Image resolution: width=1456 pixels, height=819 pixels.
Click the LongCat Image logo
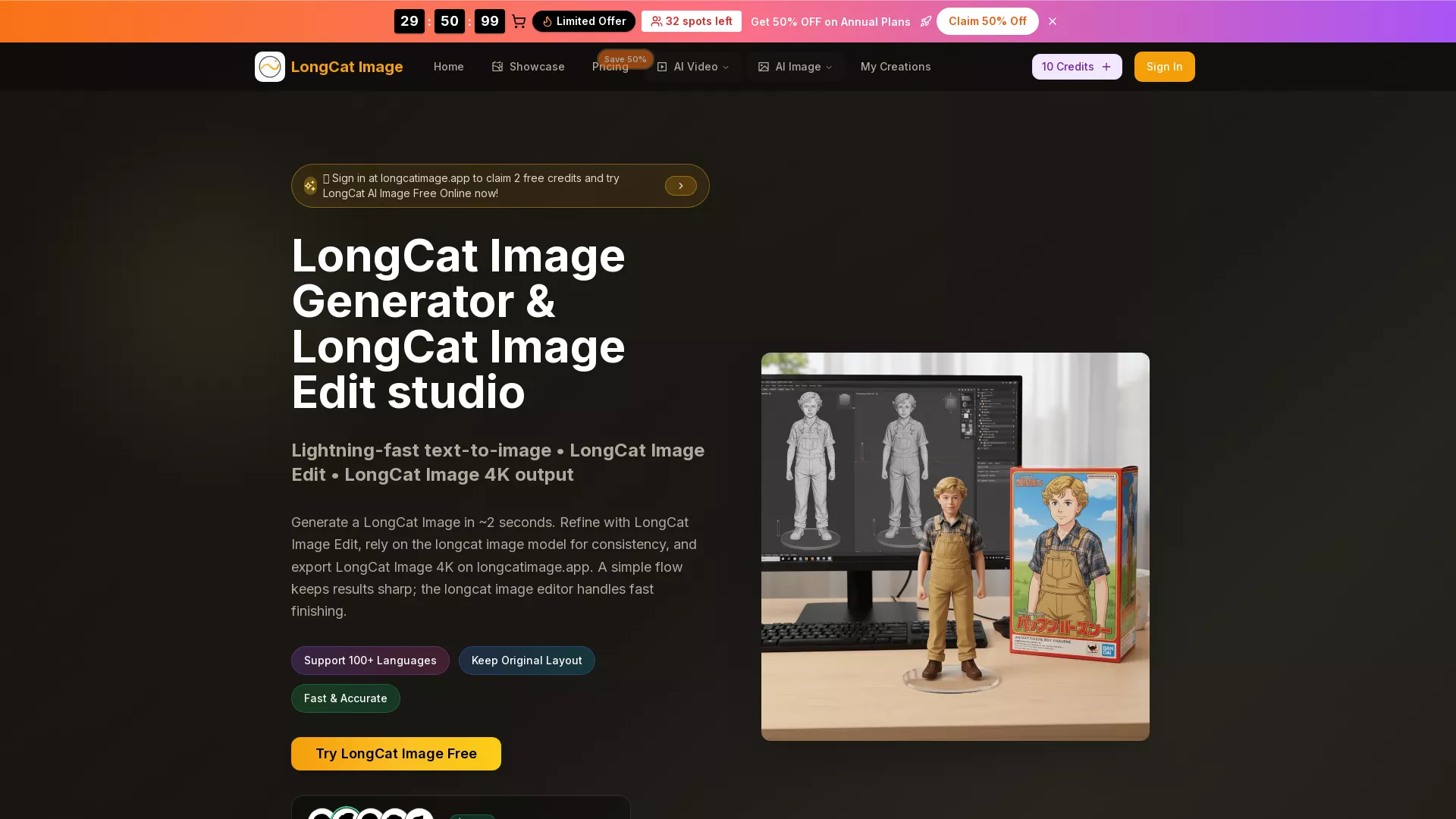pyautogui.click(x=329, y=67)
